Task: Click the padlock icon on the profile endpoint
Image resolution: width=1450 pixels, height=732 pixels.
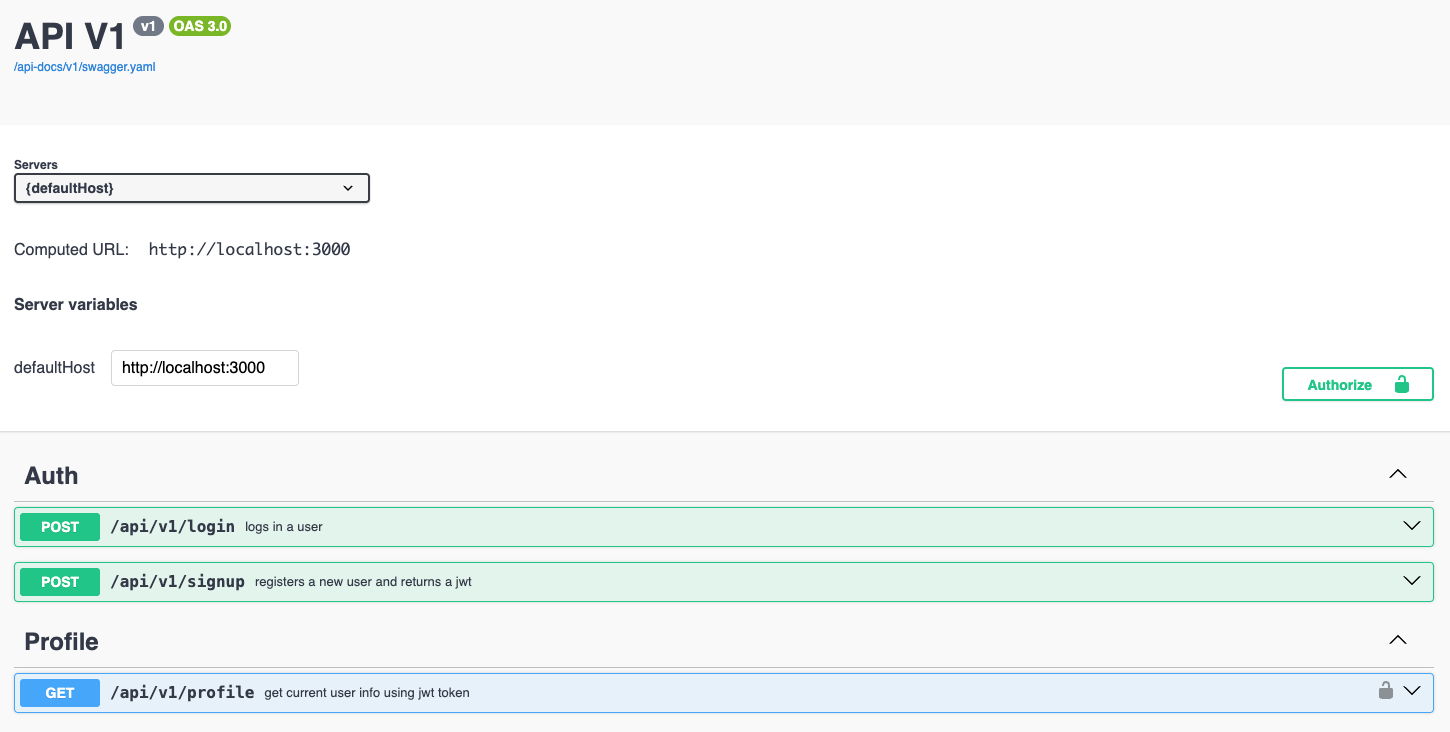Action: tap(1386, 690)
